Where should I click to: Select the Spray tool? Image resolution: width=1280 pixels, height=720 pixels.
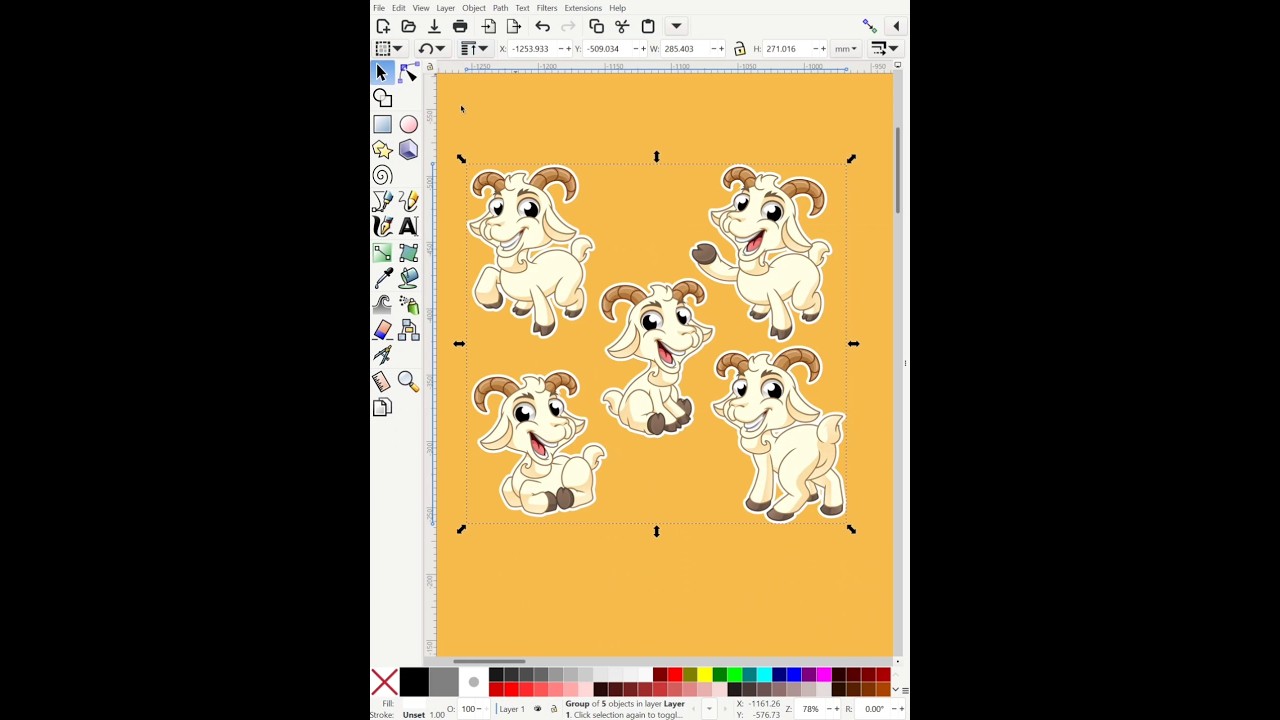408,304
